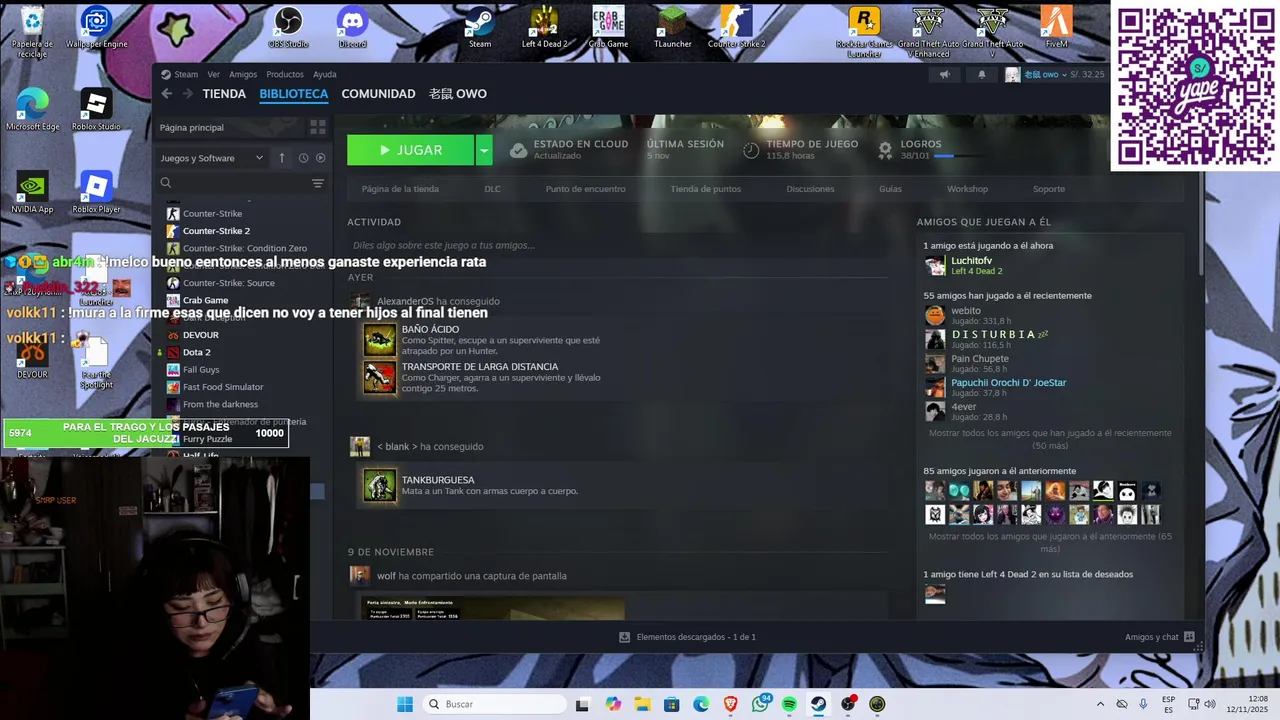The height and width of the screenshot is (720, 1280).
Task: Select Counter-Strike 2 in the game list
Action: pyautogui.click(x=216, y=231)
